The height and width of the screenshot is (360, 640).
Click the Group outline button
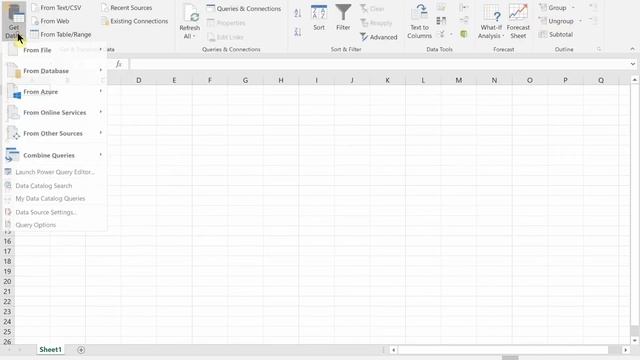pyautogui.click(x=553, y=8)
